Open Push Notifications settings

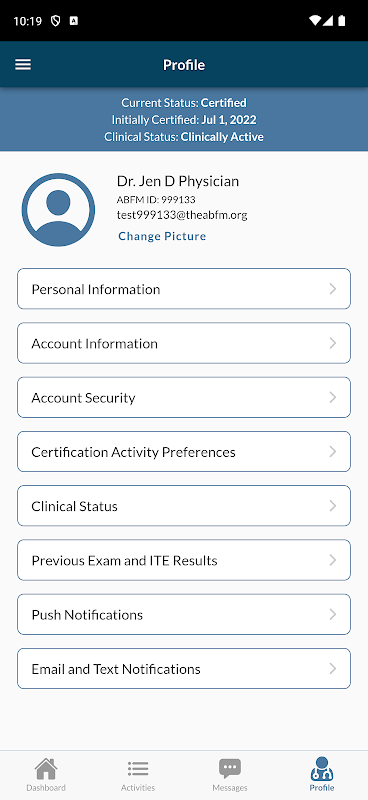(x=184, y=614)
